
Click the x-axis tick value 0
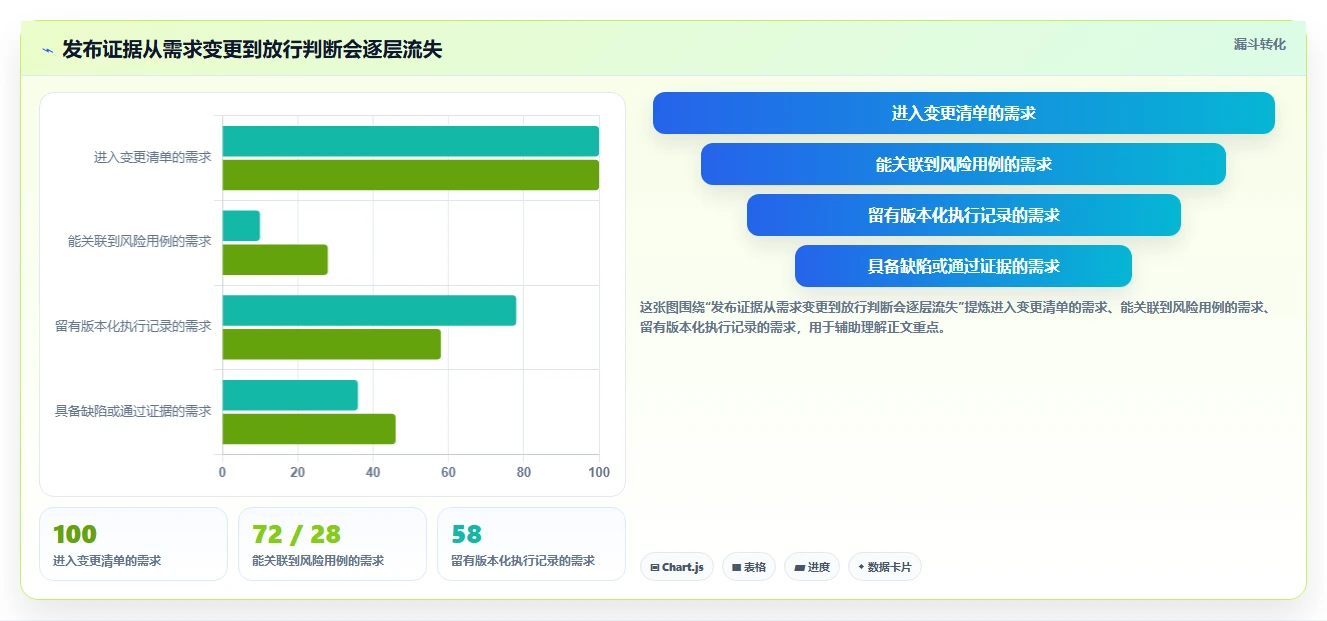222,472
